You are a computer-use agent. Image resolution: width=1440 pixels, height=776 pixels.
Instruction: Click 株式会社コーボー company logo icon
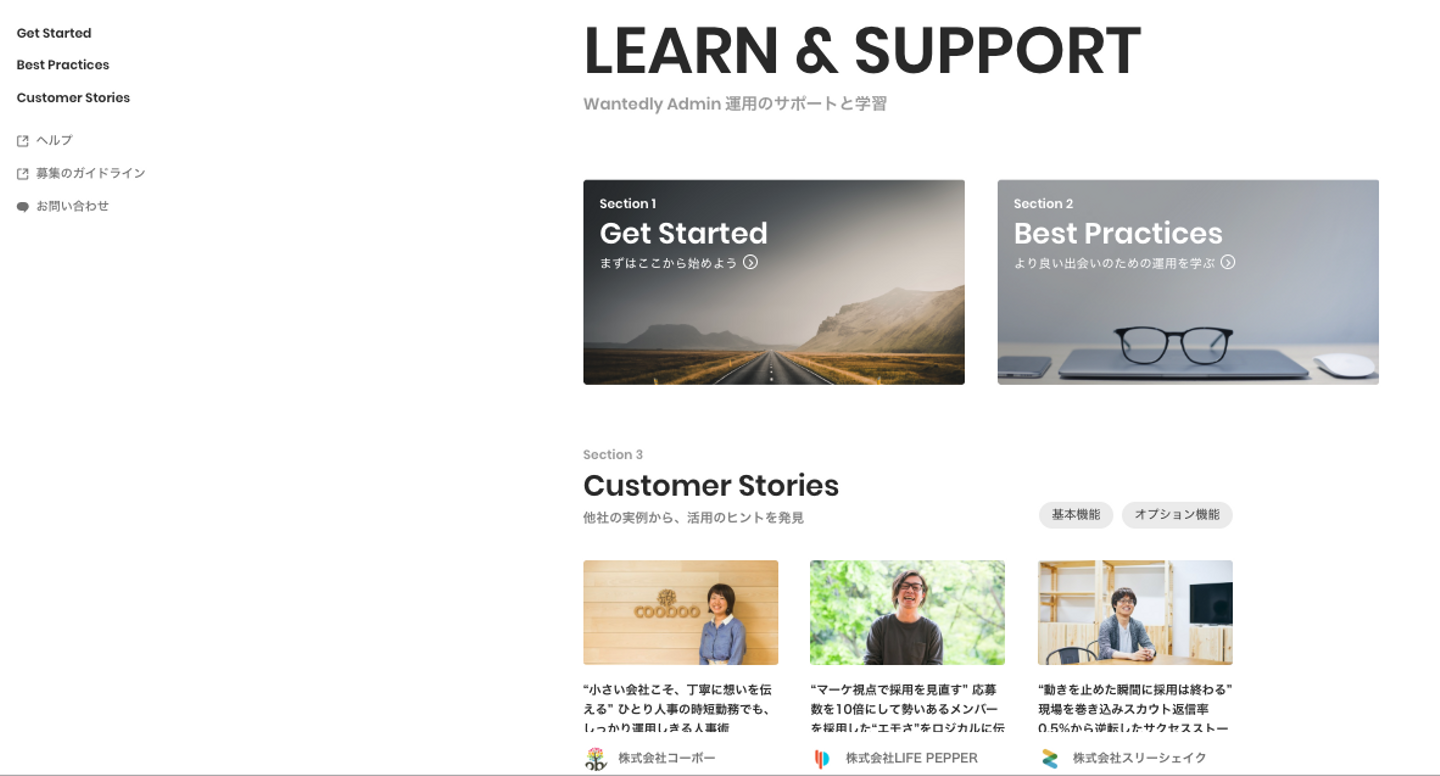click(x=596, y=758)
